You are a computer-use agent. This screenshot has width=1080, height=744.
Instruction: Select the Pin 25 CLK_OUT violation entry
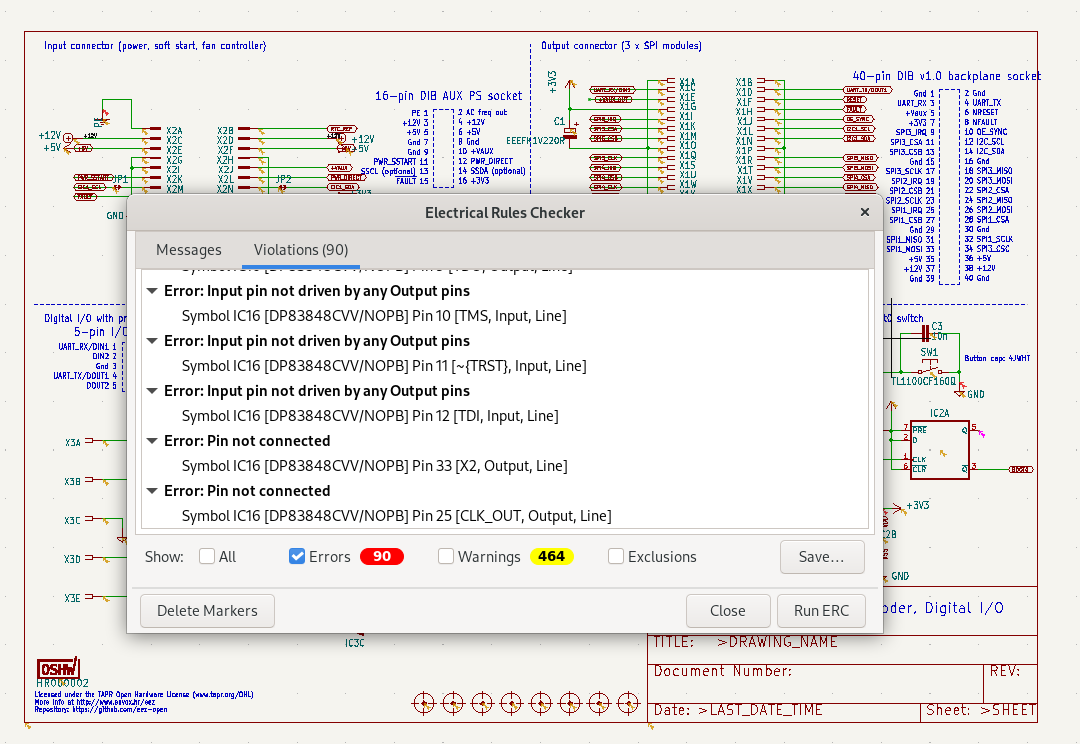[396, 516]
